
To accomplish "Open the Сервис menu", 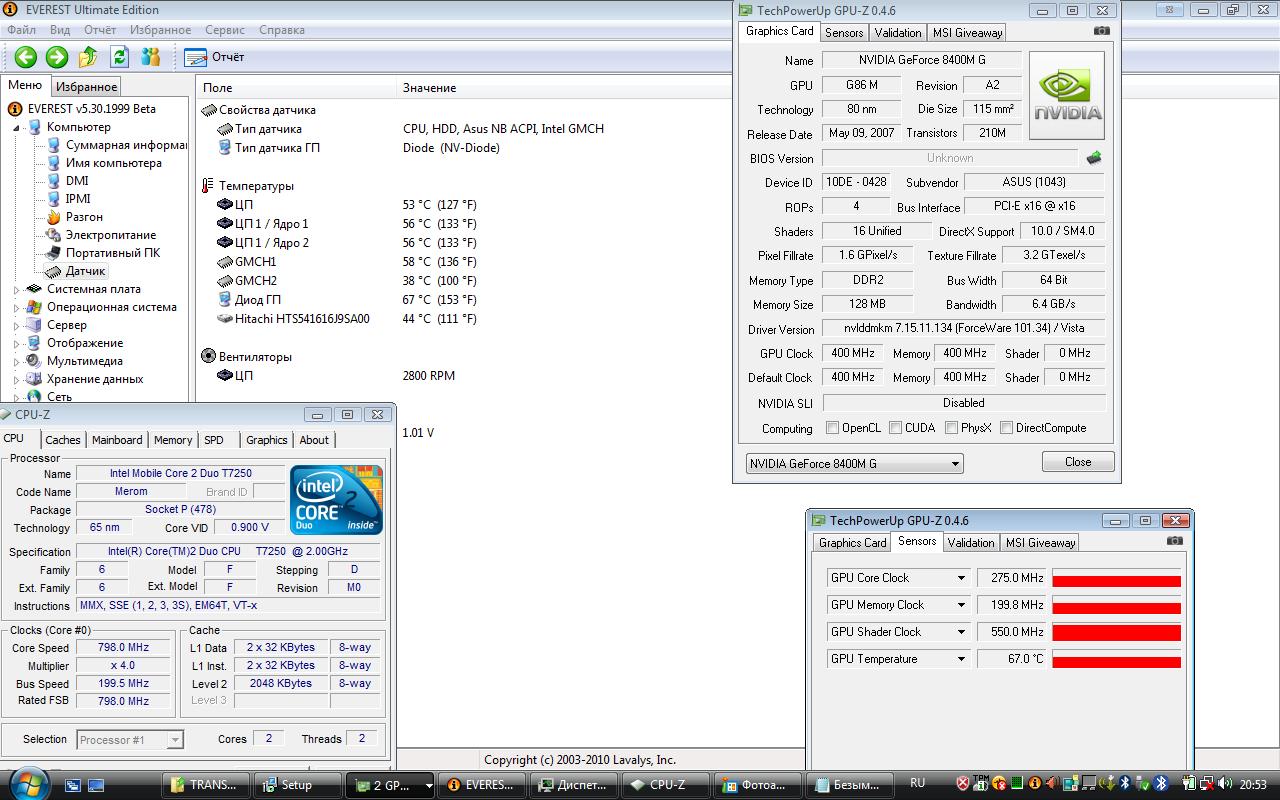I will point(224,30).
